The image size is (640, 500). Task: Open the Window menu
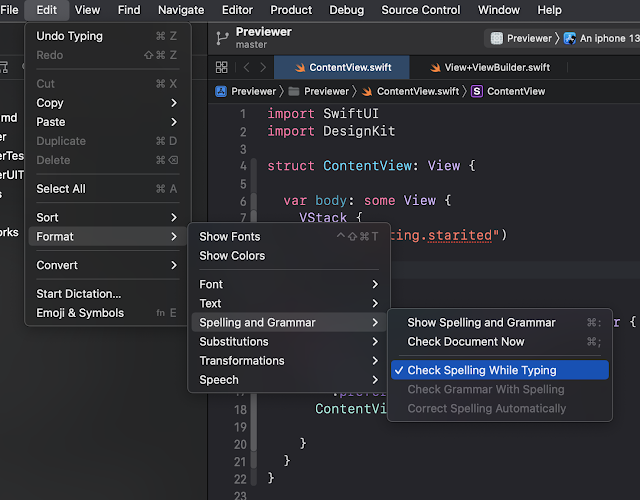[x=499, y=10]
